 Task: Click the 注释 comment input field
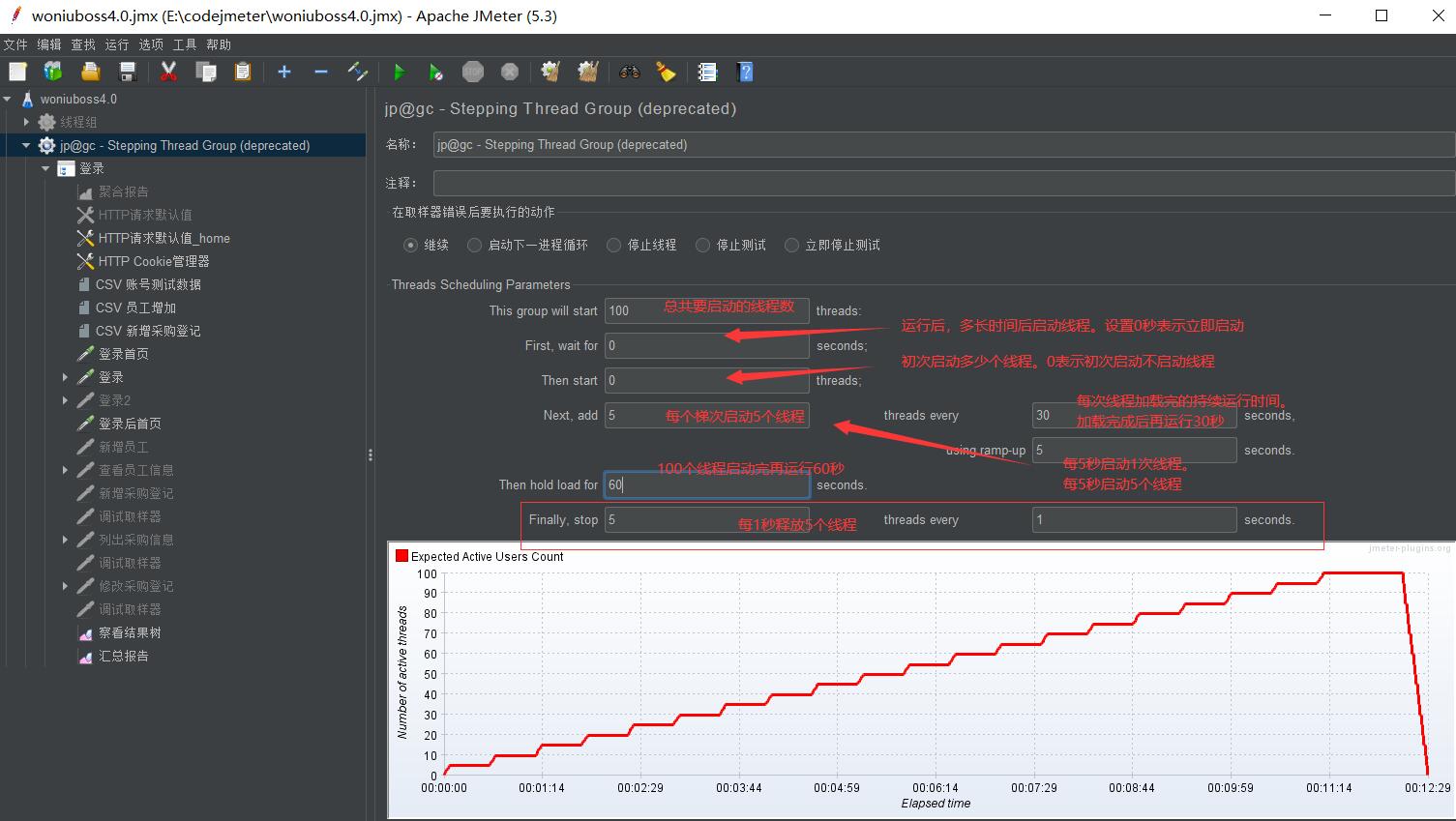click(943, 183)
